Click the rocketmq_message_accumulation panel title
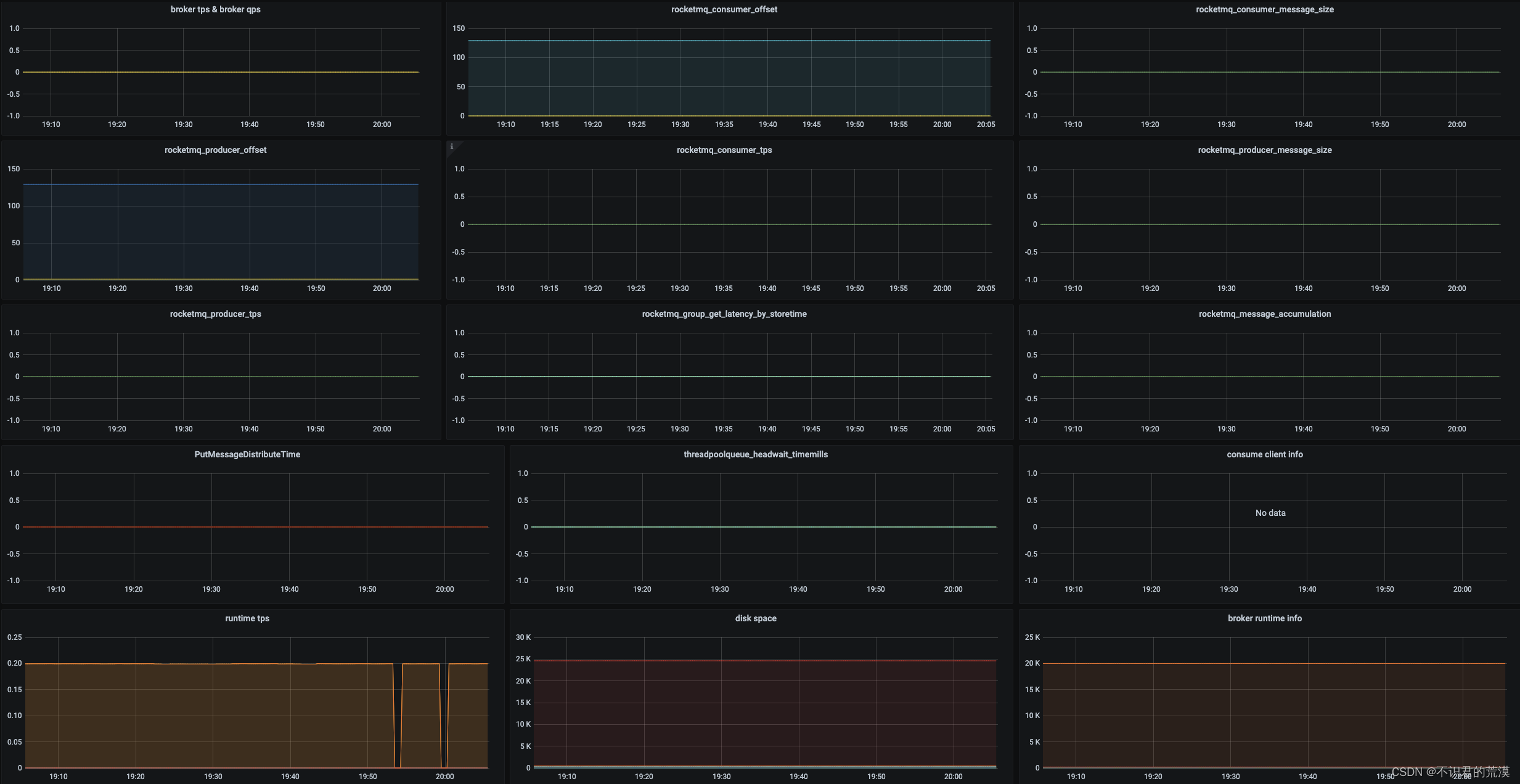1520x784 pixels. click(1264, 314)
